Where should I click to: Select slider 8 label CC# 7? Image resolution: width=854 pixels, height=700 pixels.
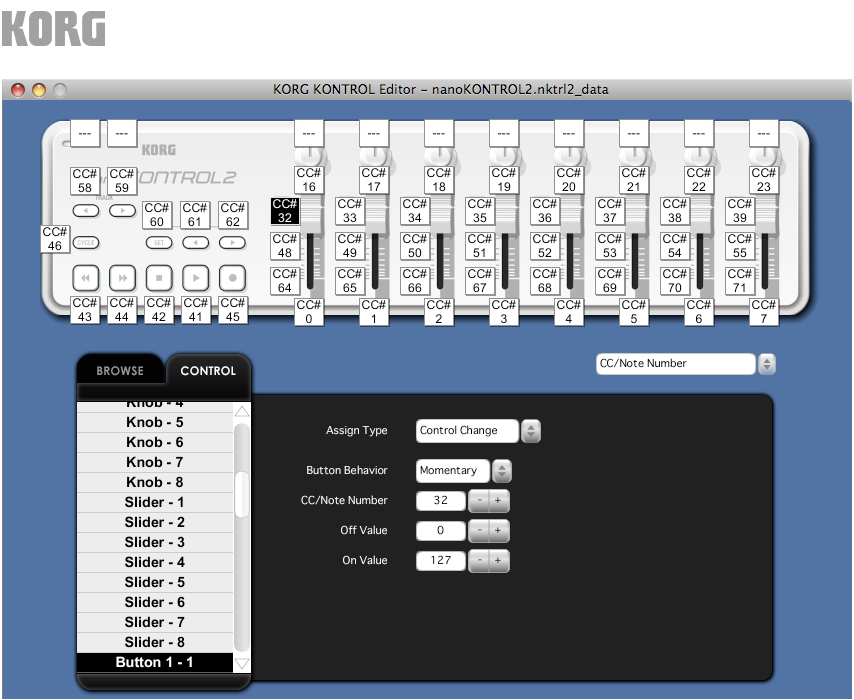tap(764, 312)
